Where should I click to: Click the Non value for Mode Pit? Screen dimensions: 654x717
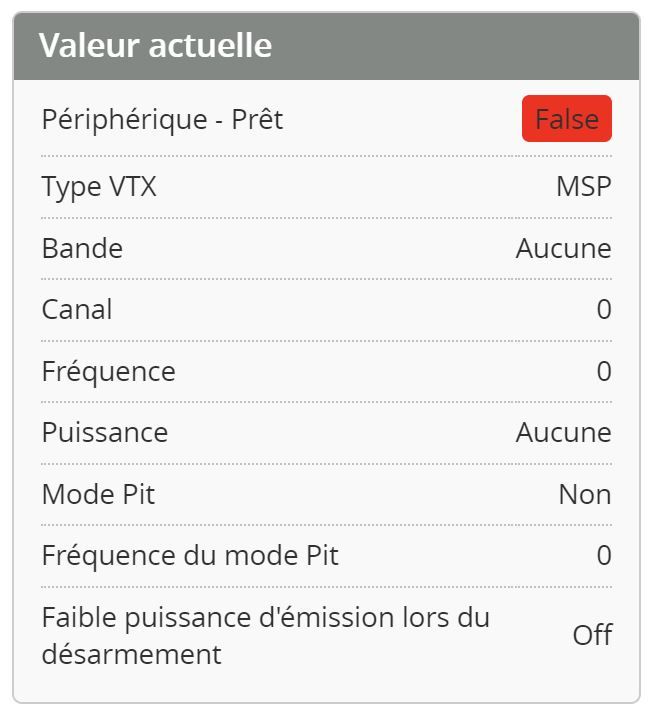585,495
